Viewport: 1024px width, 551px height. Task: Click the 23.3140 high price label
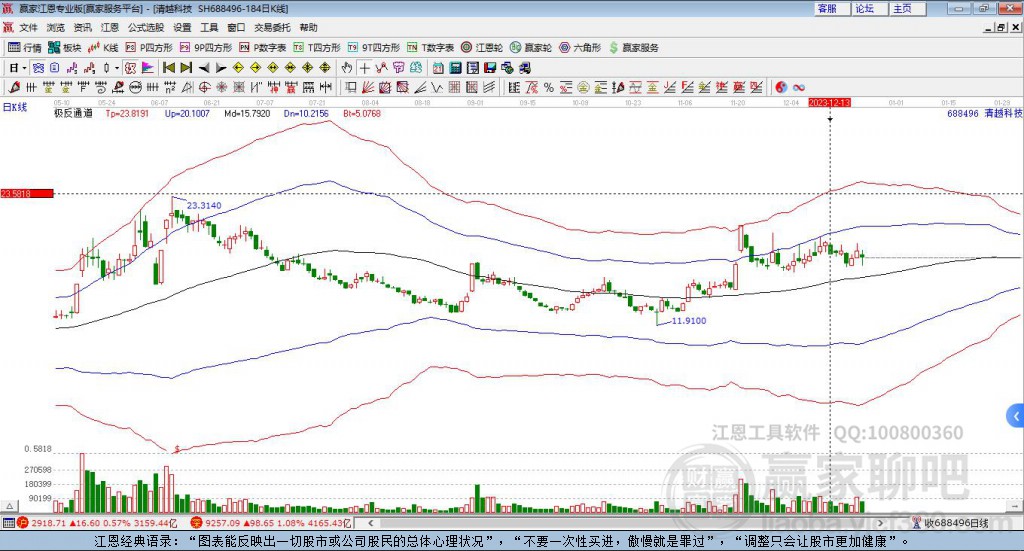pyautogui.click(x=204, y=205)
